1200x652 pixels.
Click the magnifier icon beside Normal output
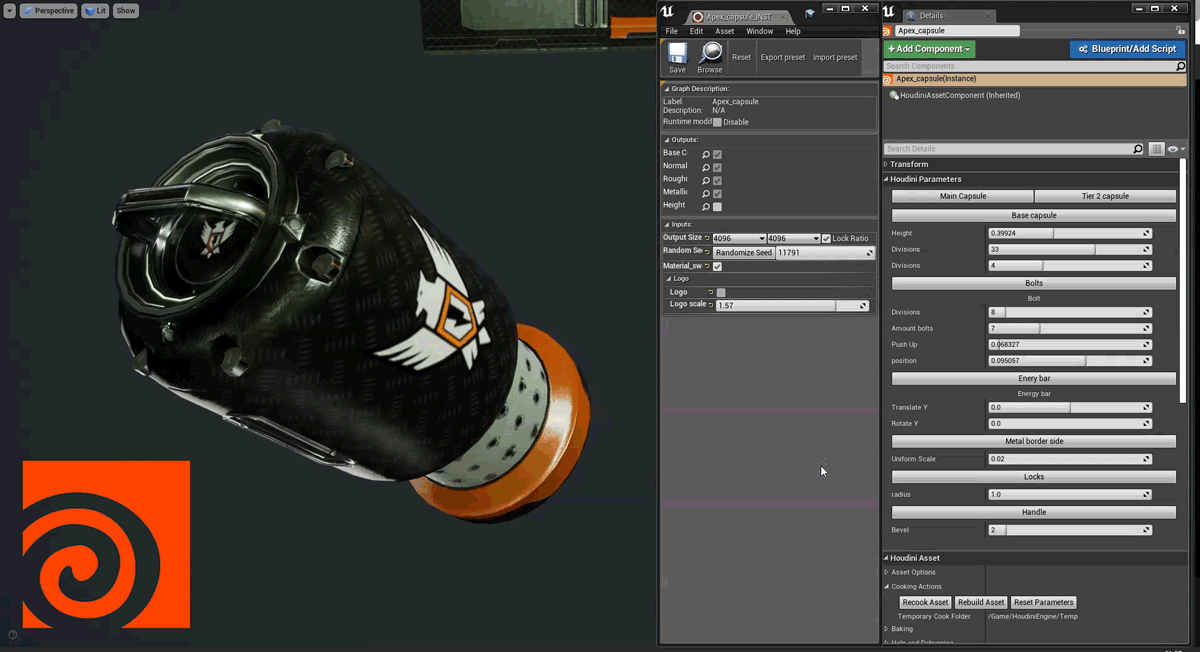tap(705, 168)
